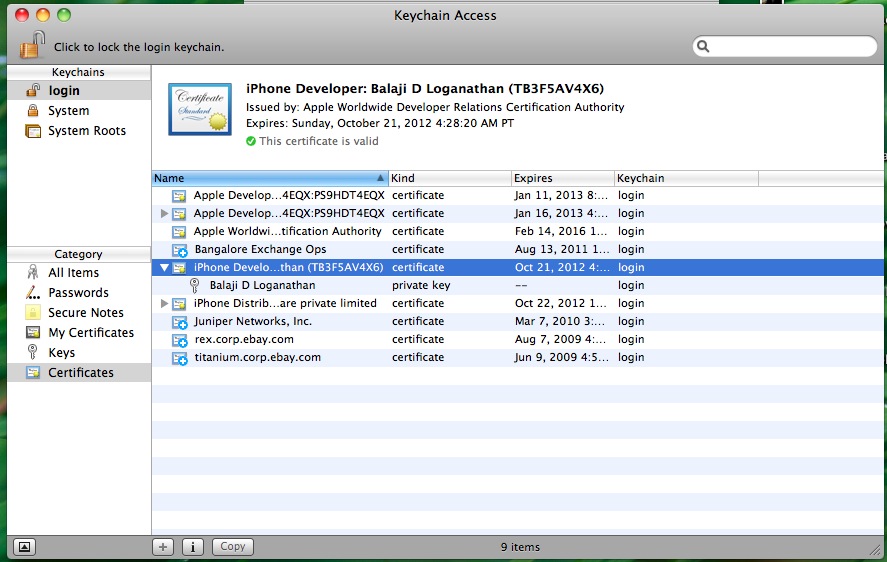Show the All Items category
The height and width of the screenshot is (562, 887).
pos(79,273)
